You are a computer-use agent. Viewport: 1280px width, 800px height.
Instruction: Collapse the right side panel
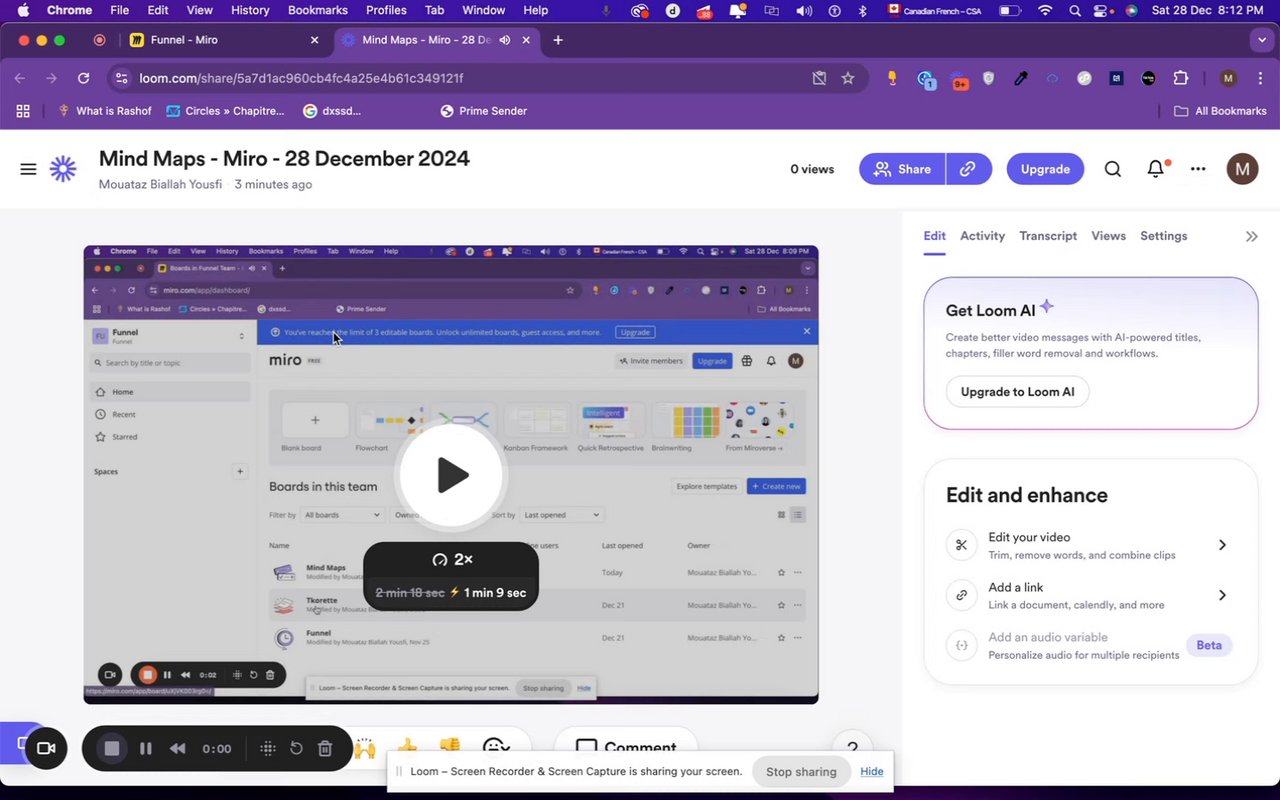[1251, 237]
